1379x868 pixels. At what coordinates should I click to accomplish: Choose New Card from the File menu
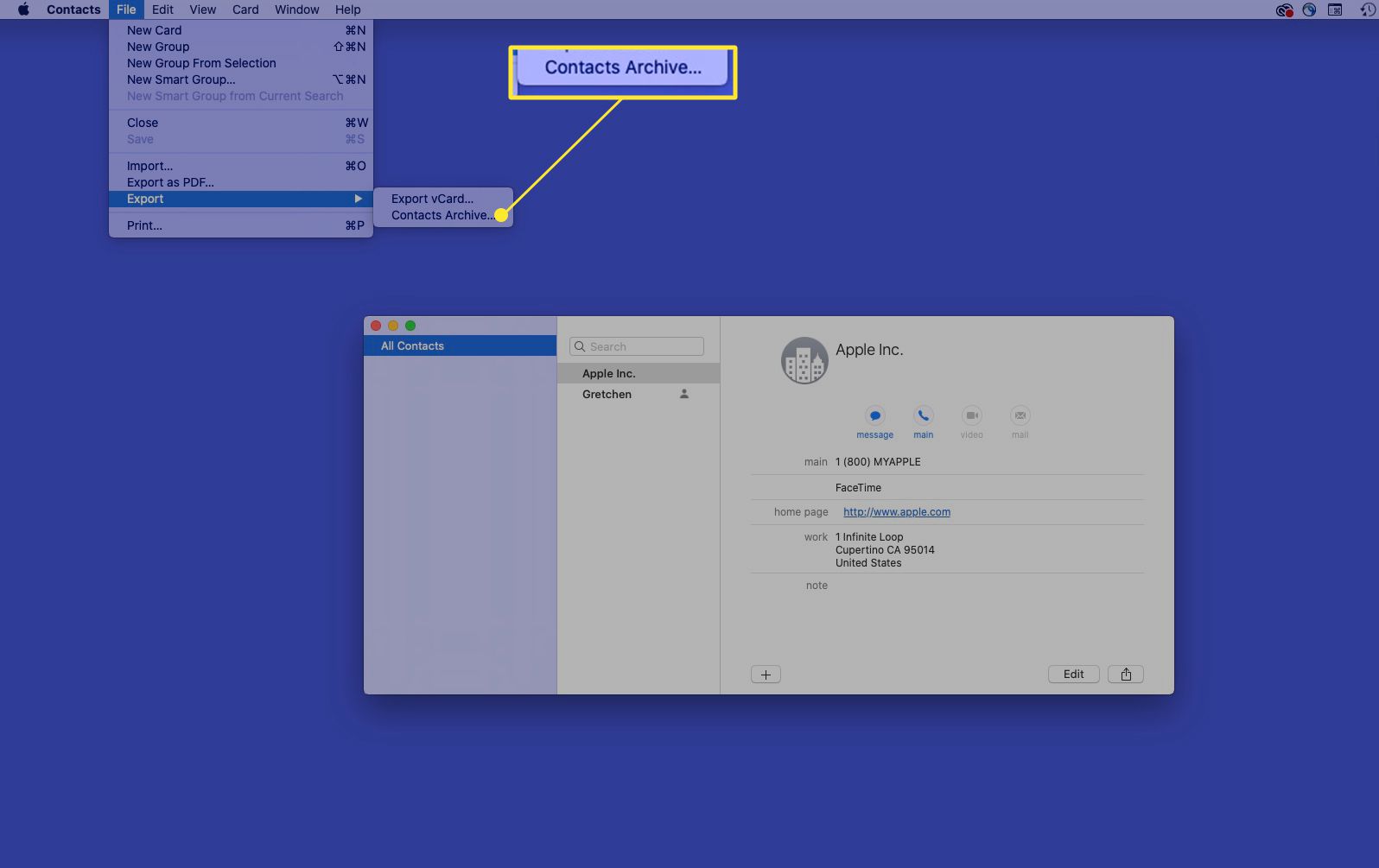[x=241, y=30]
